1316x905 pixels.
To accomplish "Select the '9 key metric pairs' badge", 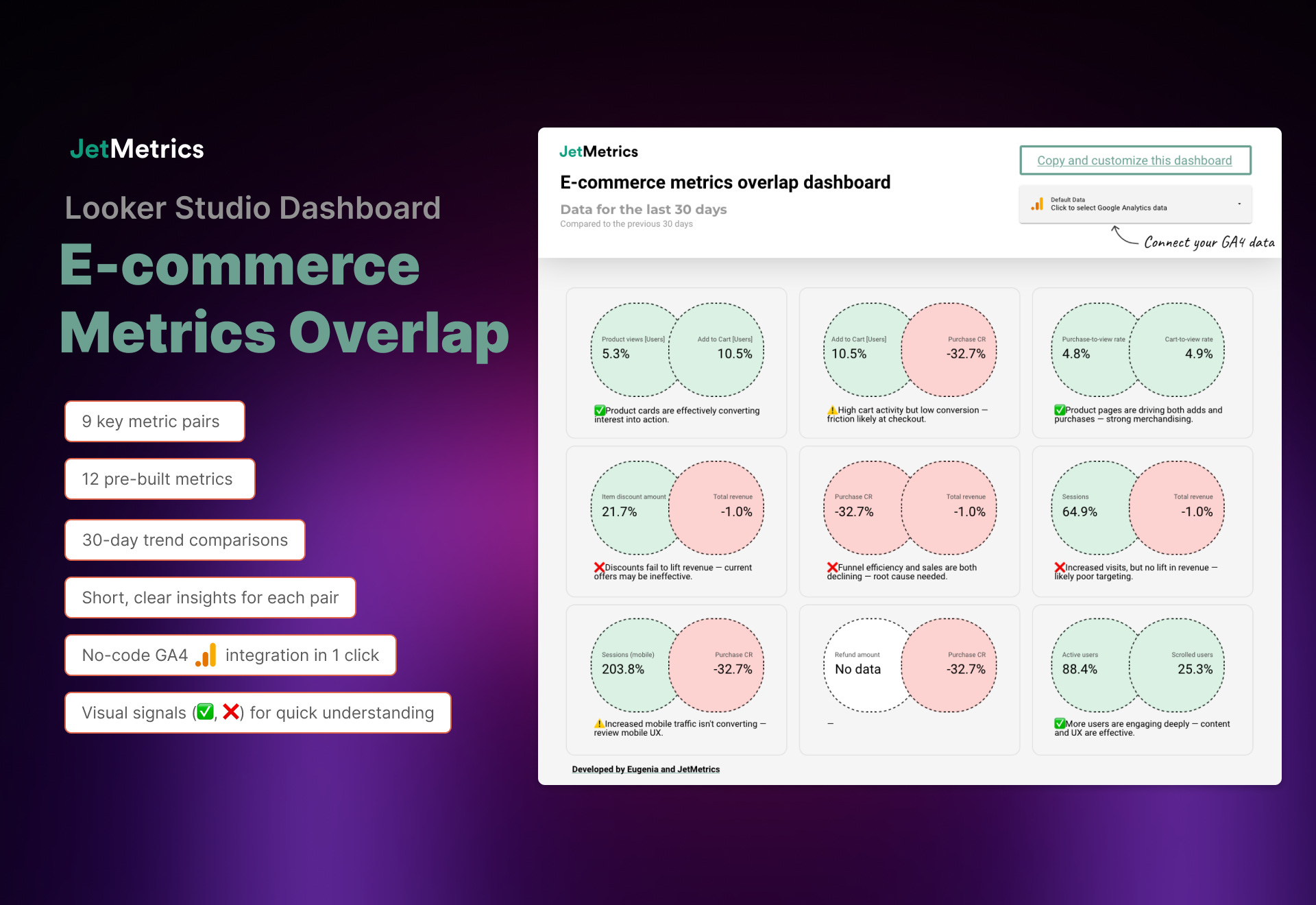I will click(155, 422).
